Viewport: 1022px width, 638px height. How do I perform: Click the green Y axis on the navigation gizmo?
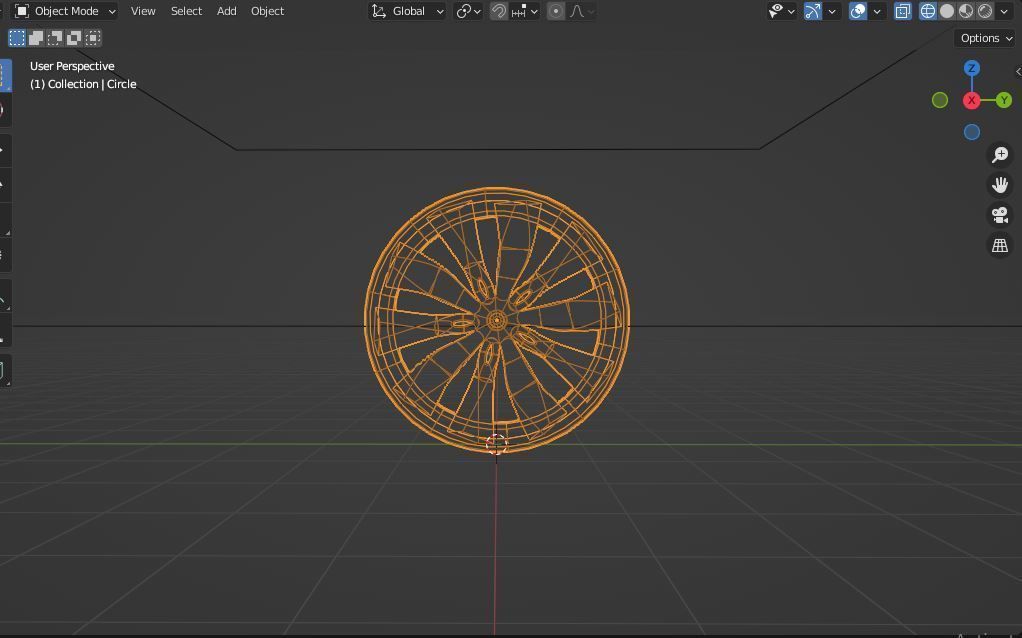coord(1003,100)
